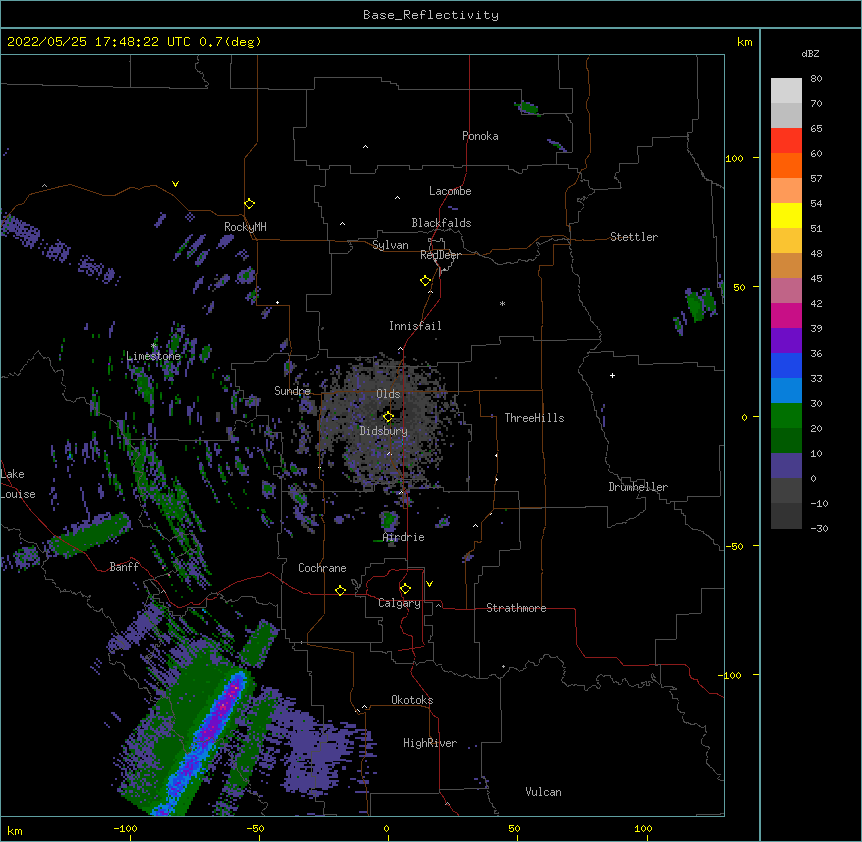Click the Banff label

coord(124,567)
